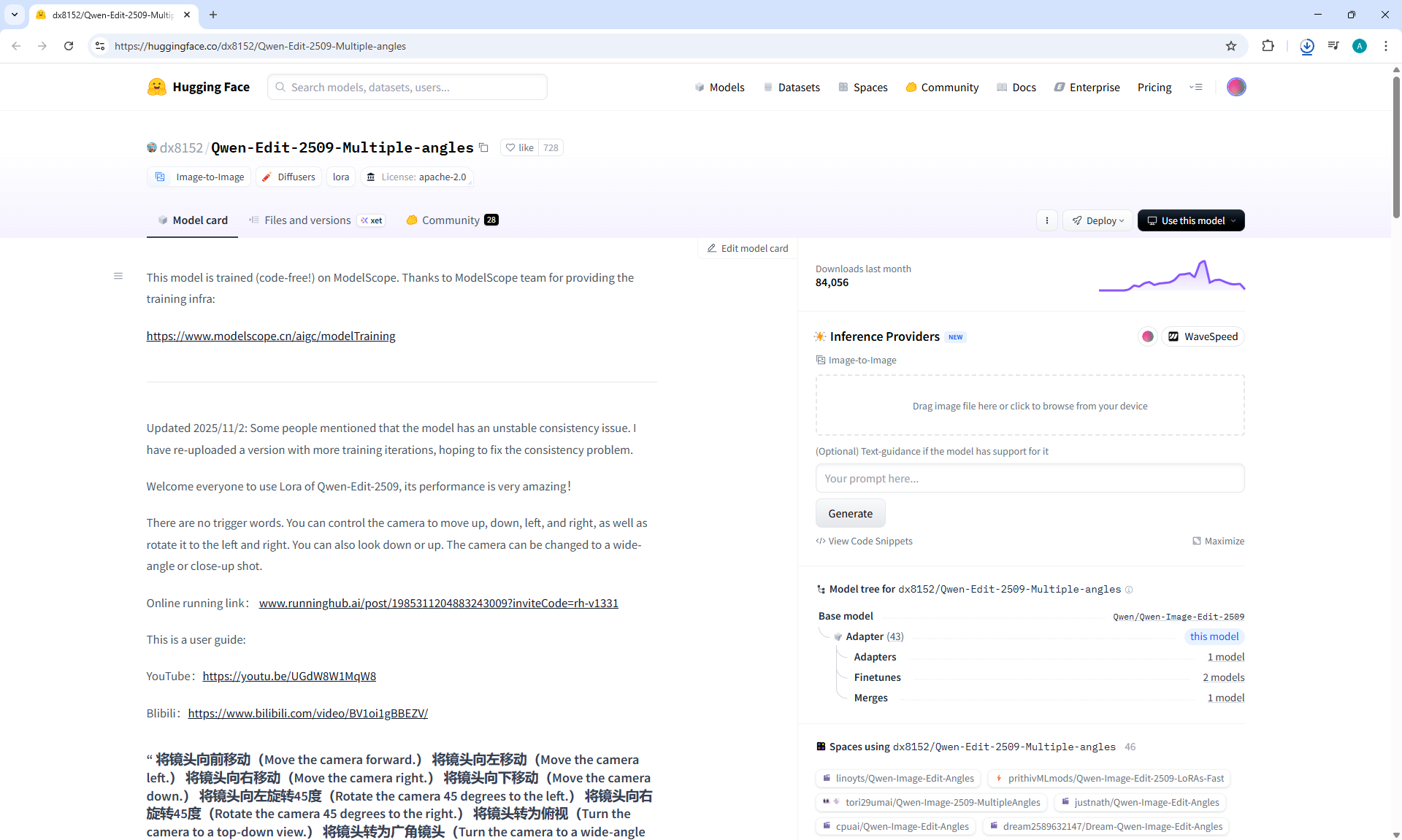Open the three-dot more options menu
This screenshot has height=840, width=1402.
(1046, 220)
